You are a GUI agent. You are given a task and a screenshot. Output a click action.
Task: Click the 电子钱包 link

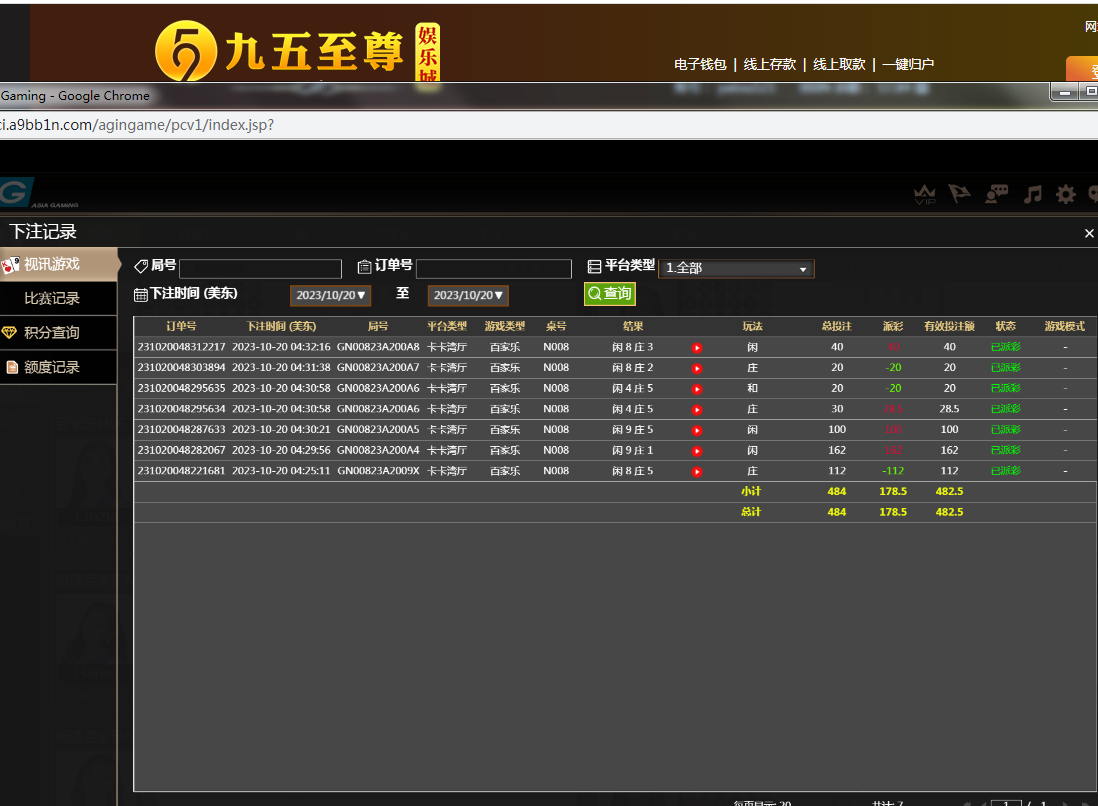coord(700,64)
